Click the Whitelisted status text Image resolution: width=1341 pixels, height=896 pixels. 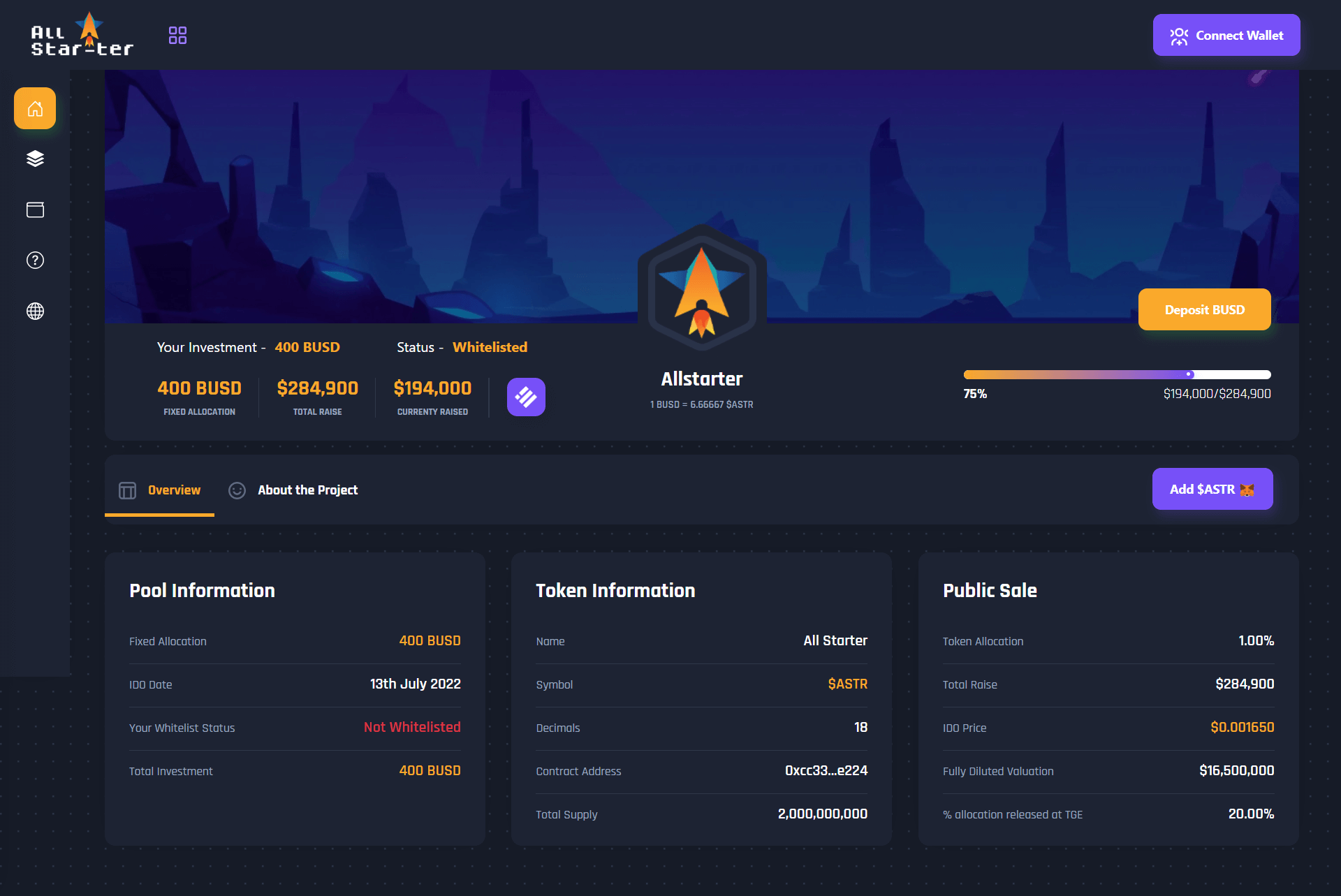[x=490, y=347]
